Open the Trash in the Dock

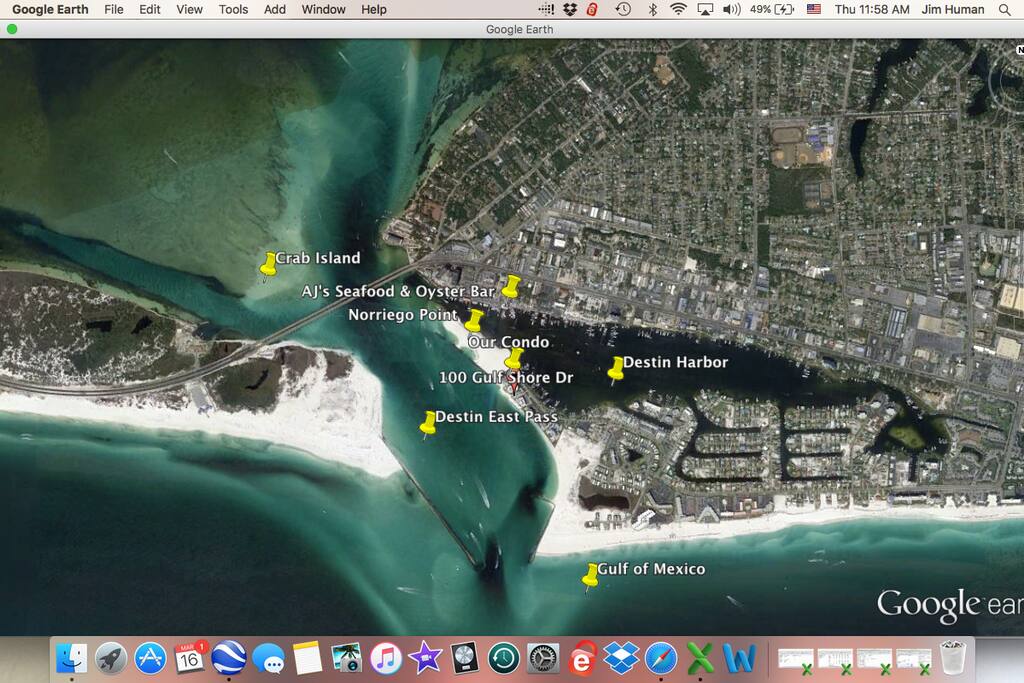coord(953,658)
